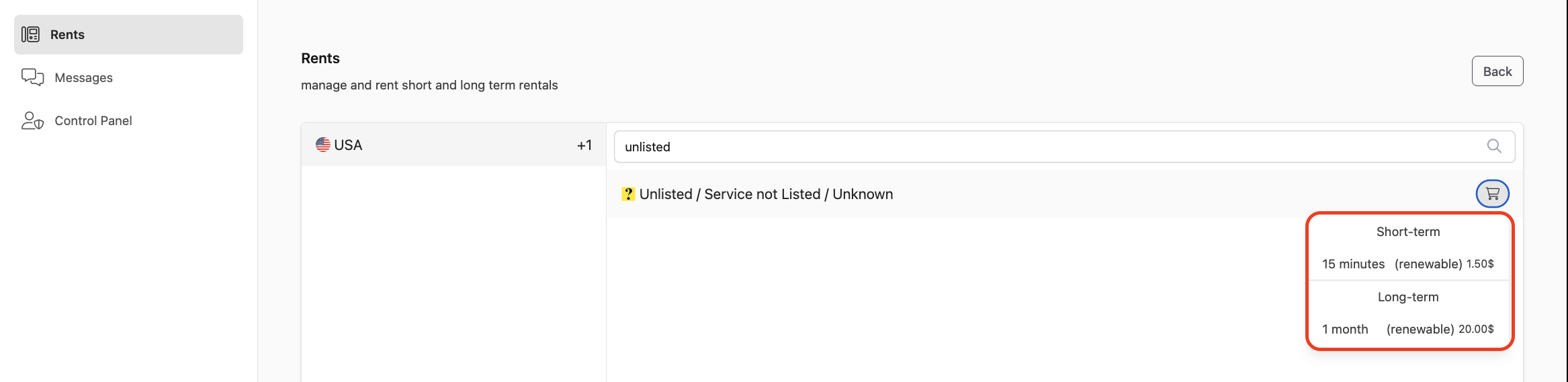Choose 1 month renewable 20.00$ option
The width and height of the screenshot is (1568, 382).
tap(1408, 329)
